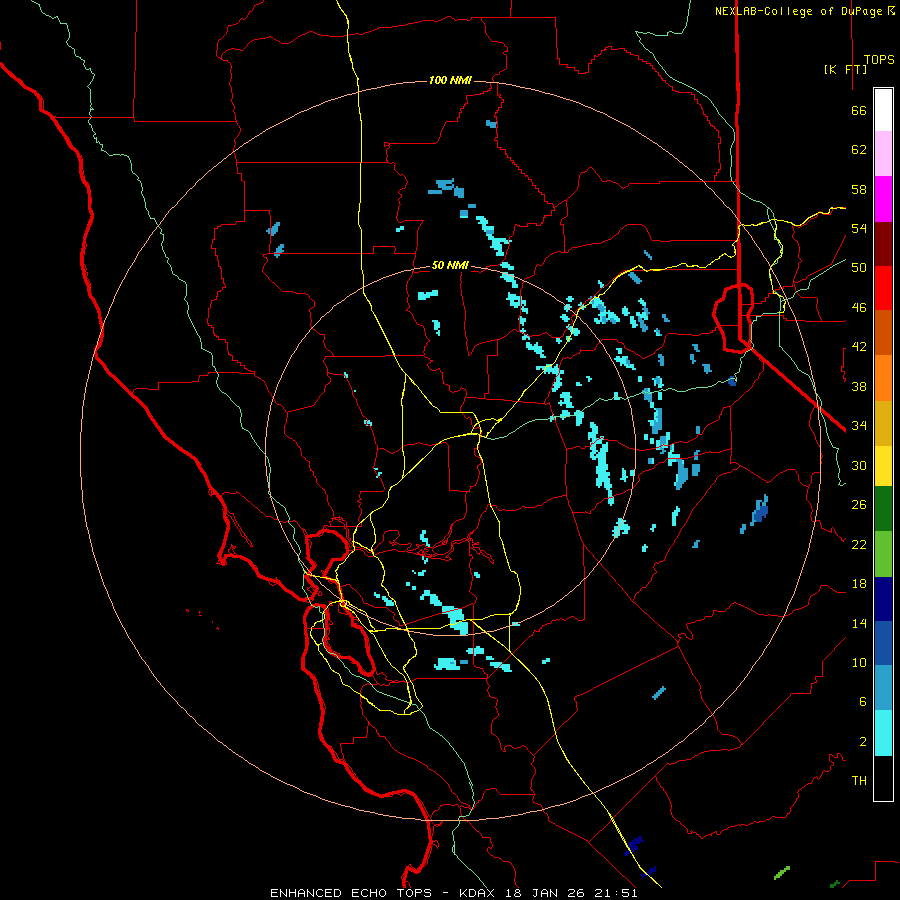
Task: Click the white swatch in the tops legend
Action: [x=883, y=110]
